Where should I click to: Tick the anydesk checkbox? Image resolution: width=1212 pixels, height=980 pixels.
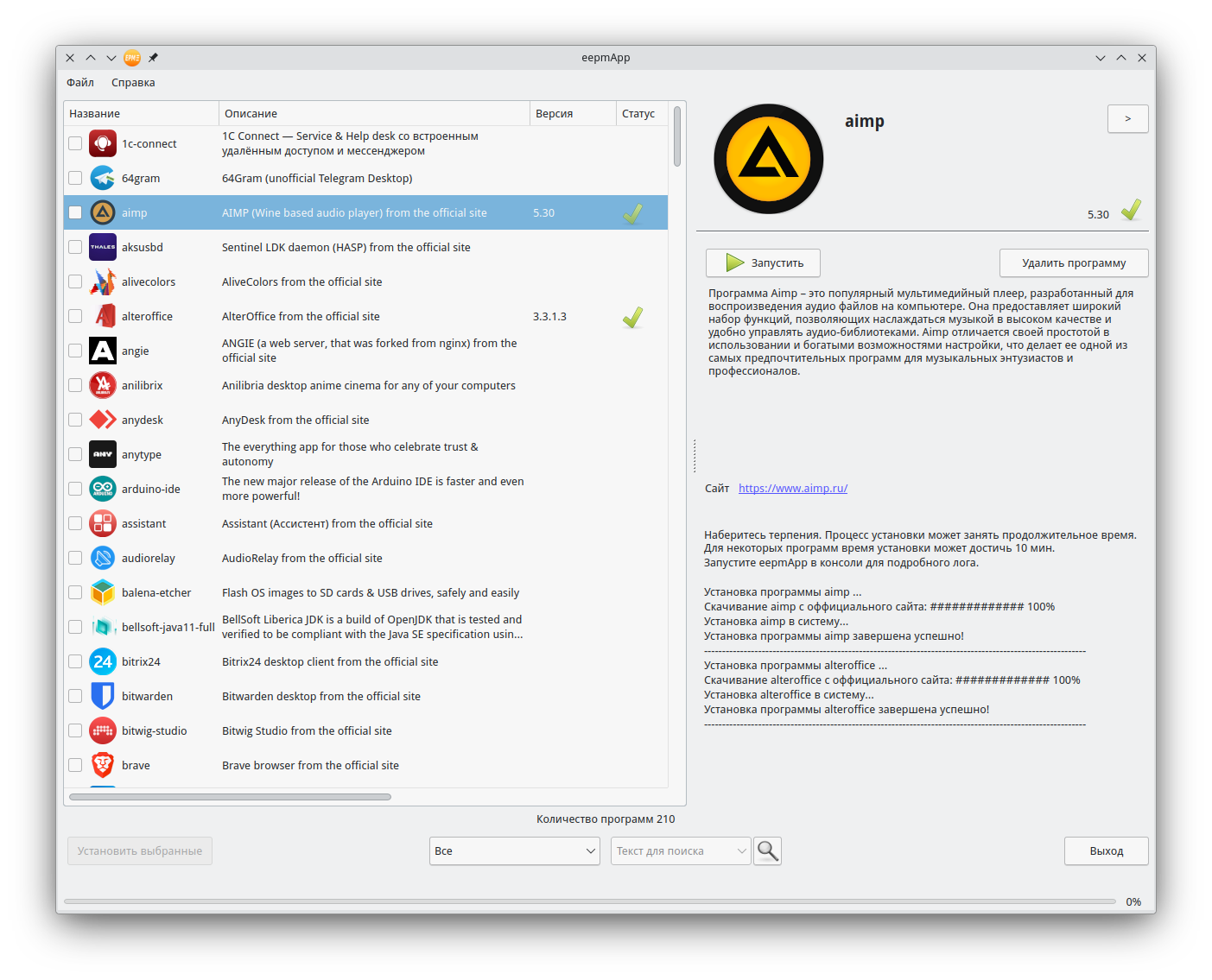coord(75,420)
